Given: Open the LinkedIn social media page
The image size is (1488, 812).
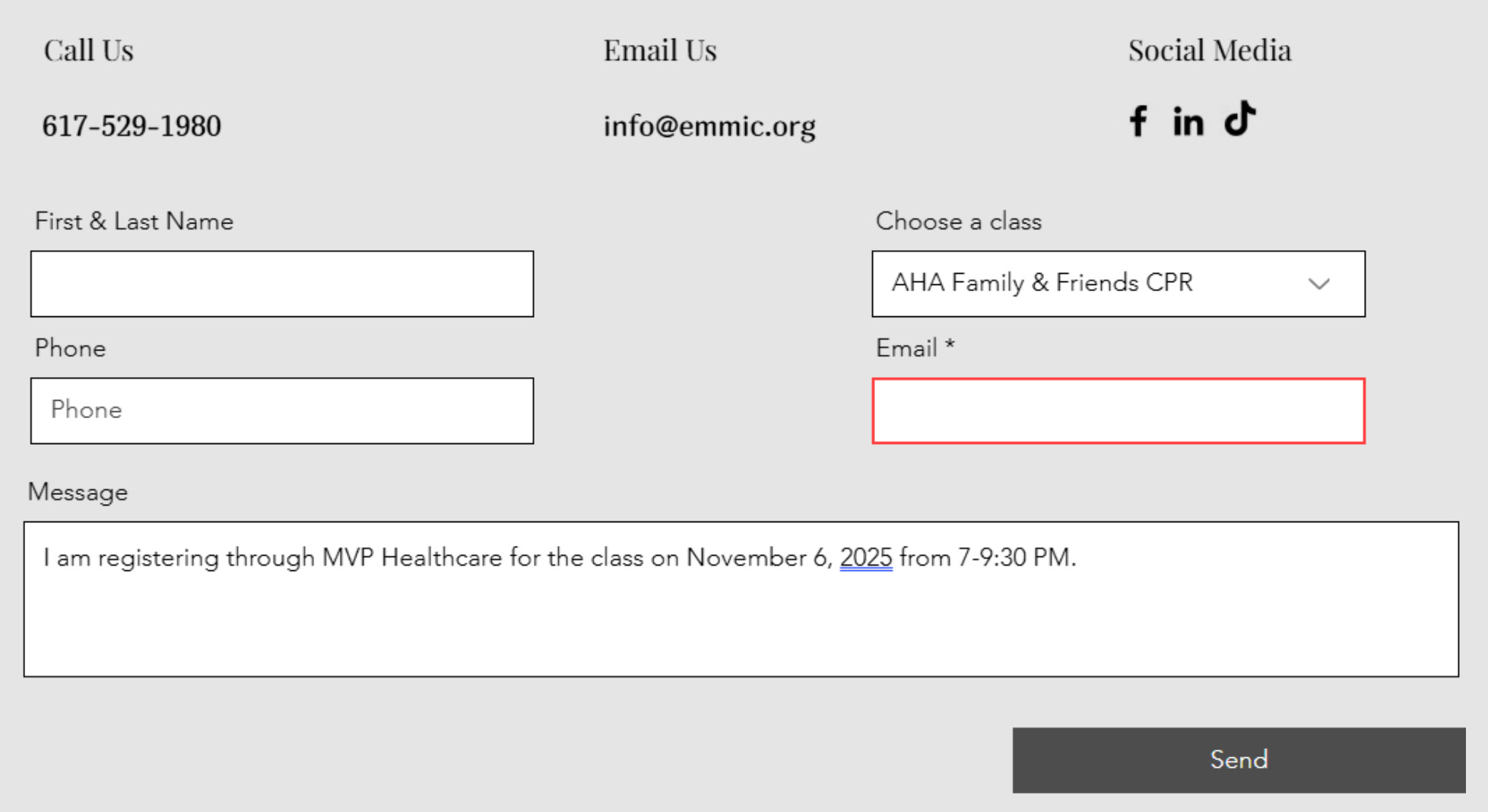Looking at the screenshot, I should coord(1188,122).
